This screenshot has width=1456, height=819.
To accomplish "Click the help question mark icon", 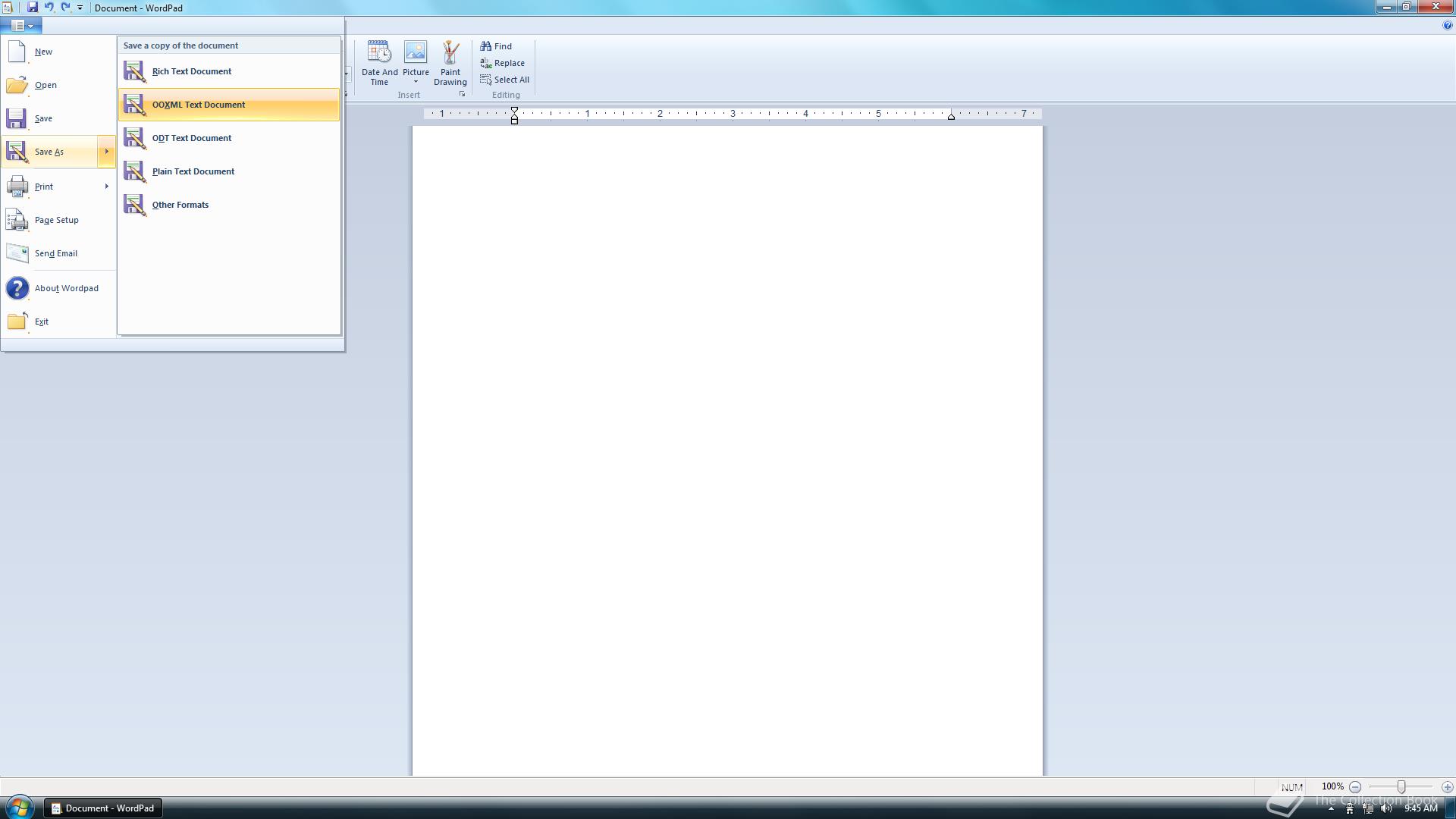I will pyautogui.click(x=1447, y=25).
